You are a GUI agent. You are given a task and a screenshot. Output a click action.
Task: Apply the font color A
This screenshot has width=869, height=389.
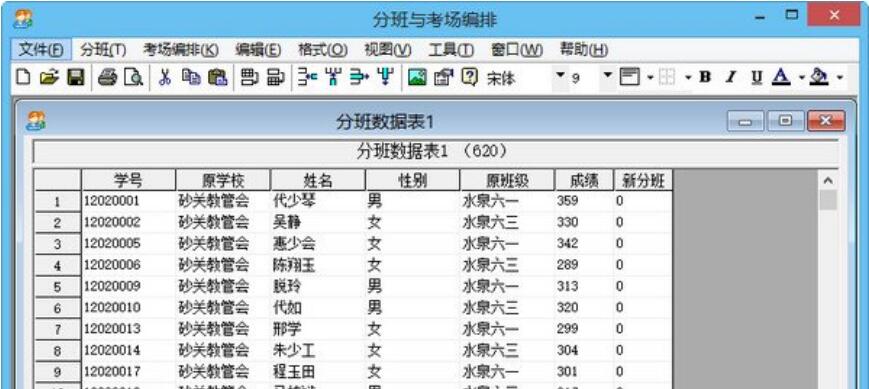pyautogui.click(x=781, y=78)
